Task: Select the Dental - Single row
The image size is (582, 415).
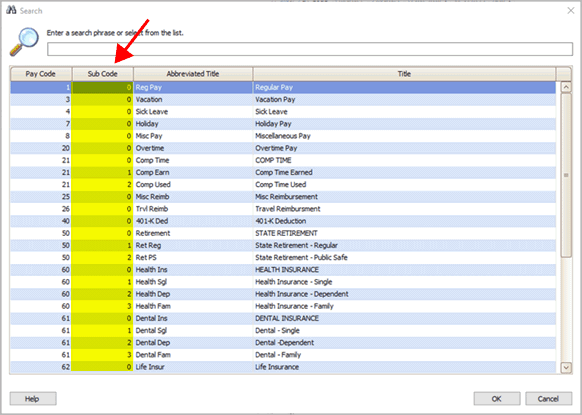Action: coord(283,330)
